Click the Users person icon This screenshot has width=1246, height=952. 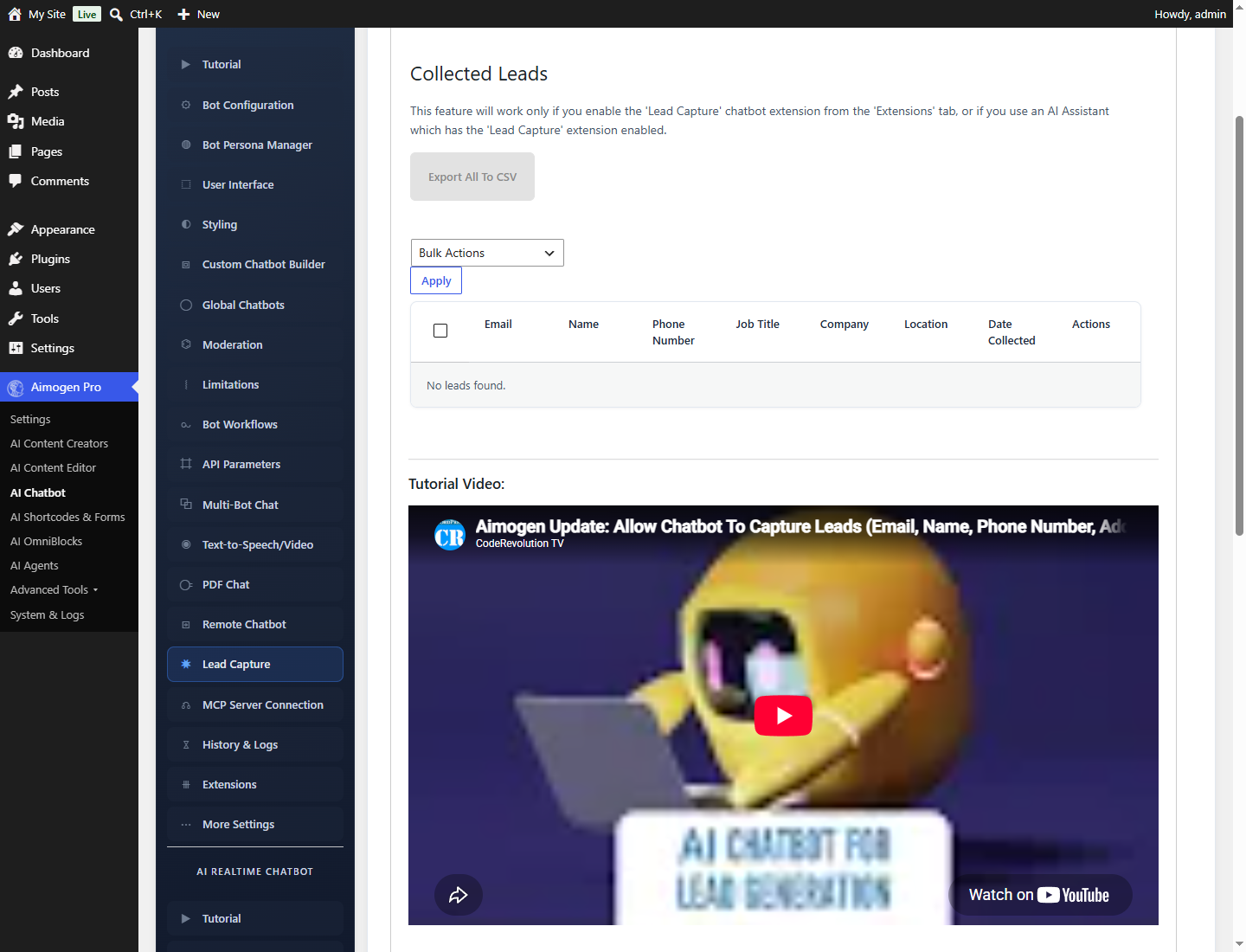coord(16,288)
